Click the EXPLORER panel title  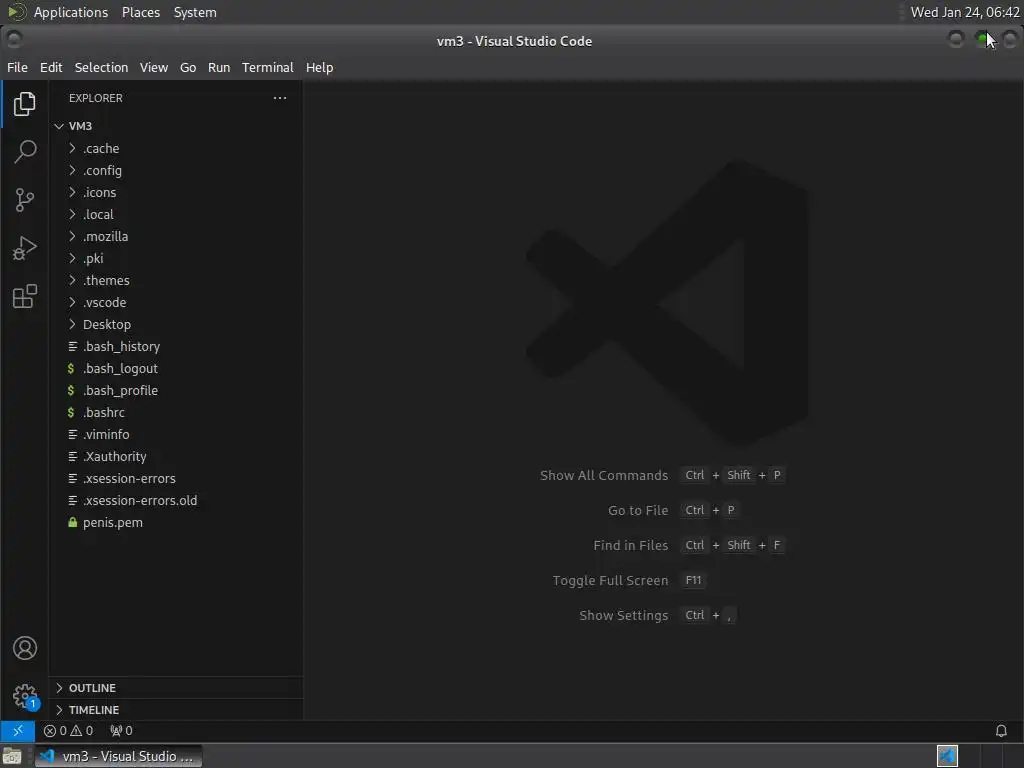tap(95, 98)
